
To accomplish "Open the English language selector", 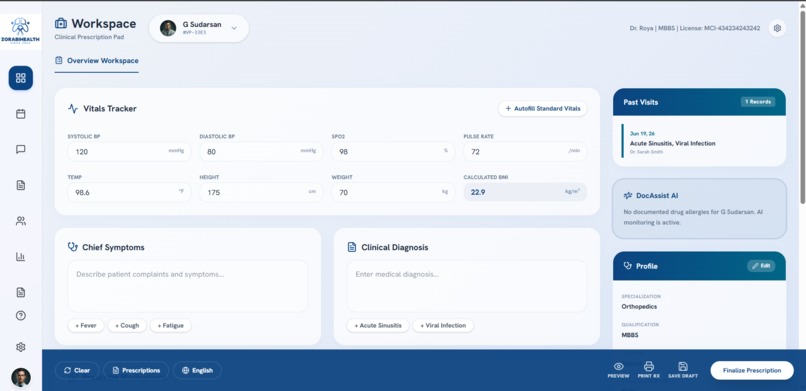I will pos(197,370).
